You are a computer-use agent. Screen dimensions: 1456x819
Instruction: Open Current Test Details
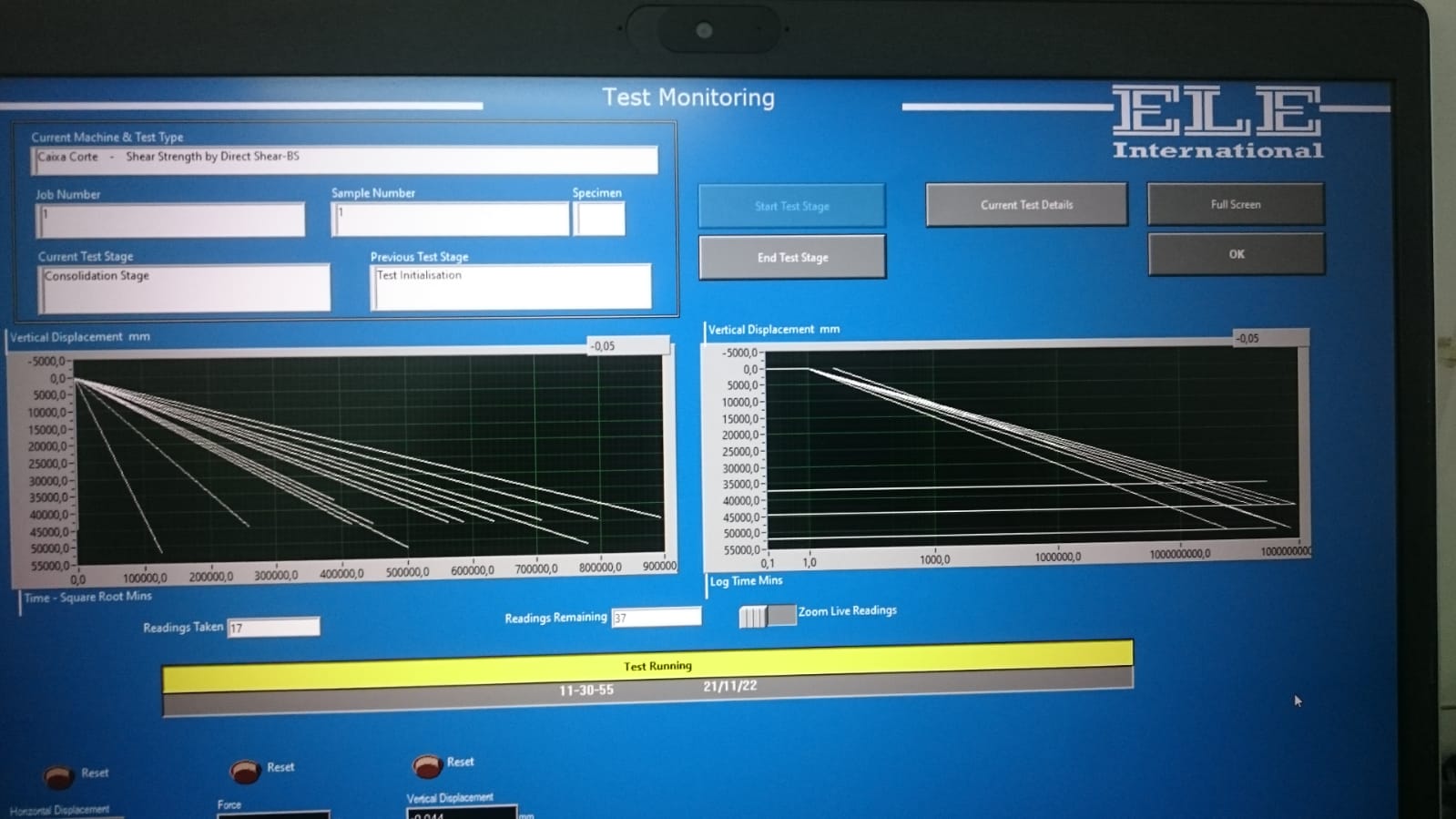pos(1026,205)
